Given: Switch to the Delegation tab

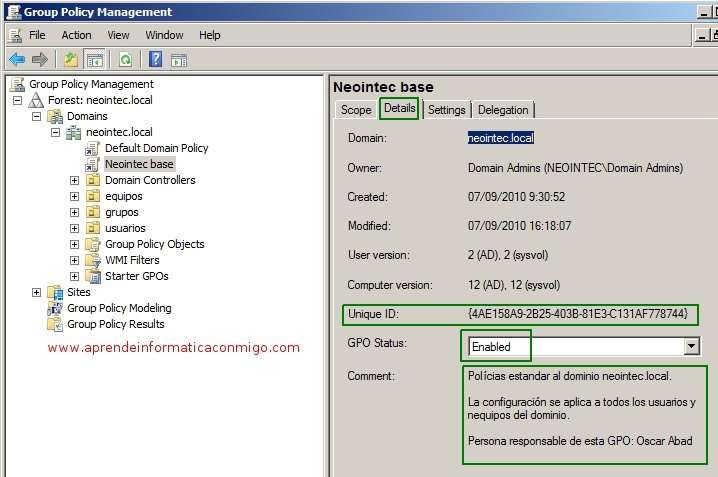Looking at the screenshot, I should 503,110.
